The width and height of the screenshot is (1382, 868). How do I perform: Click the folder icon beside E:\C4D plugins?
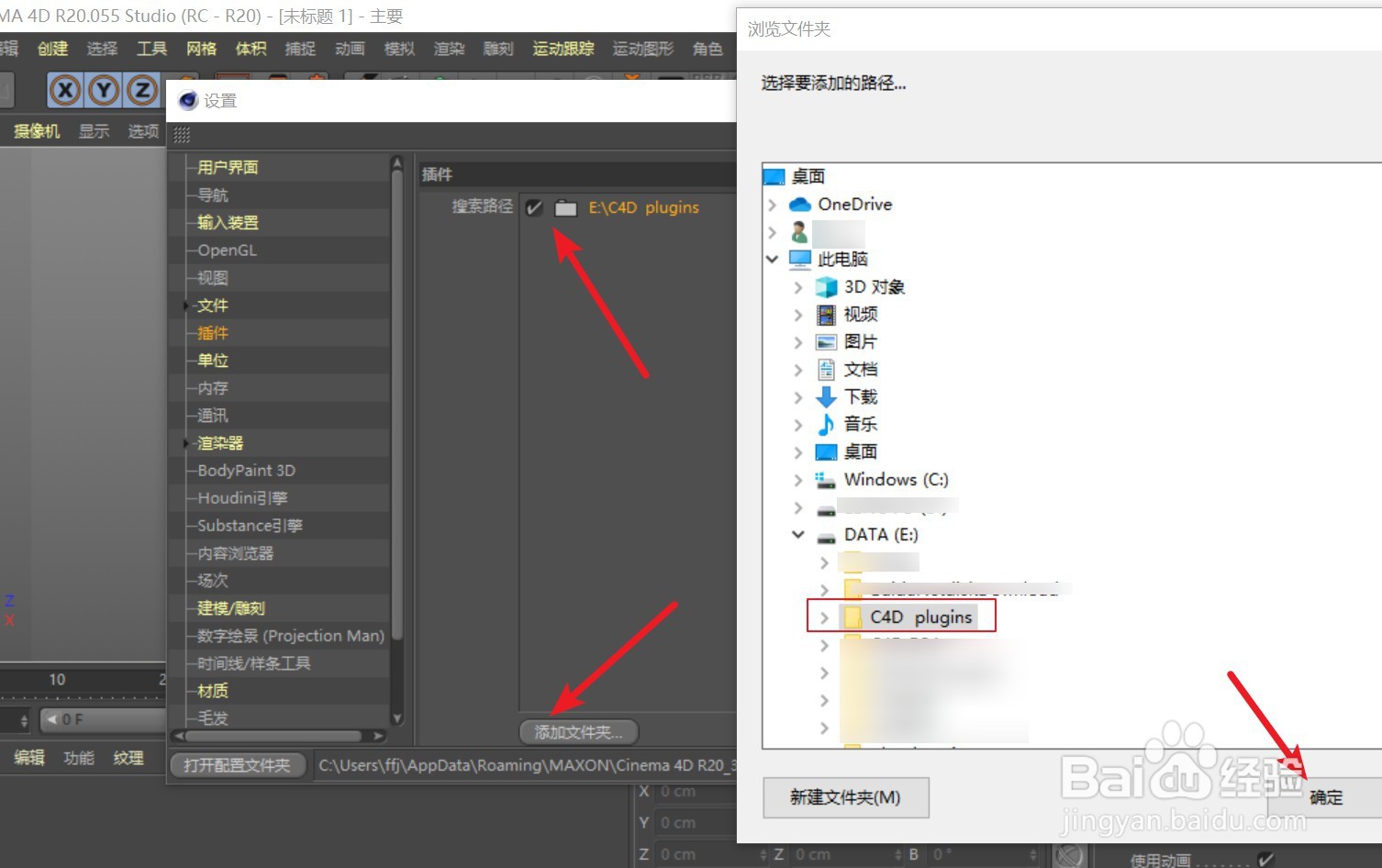(566, 208)
